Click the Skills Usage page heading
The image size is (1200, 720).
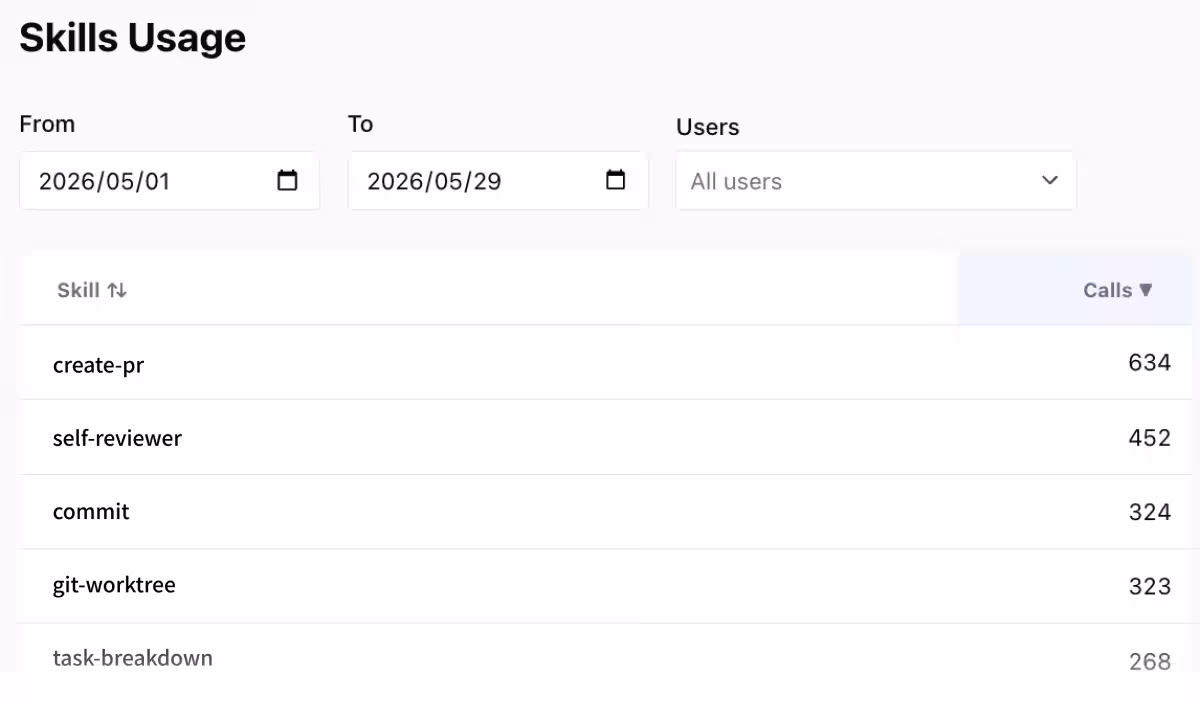click(133, 38)
